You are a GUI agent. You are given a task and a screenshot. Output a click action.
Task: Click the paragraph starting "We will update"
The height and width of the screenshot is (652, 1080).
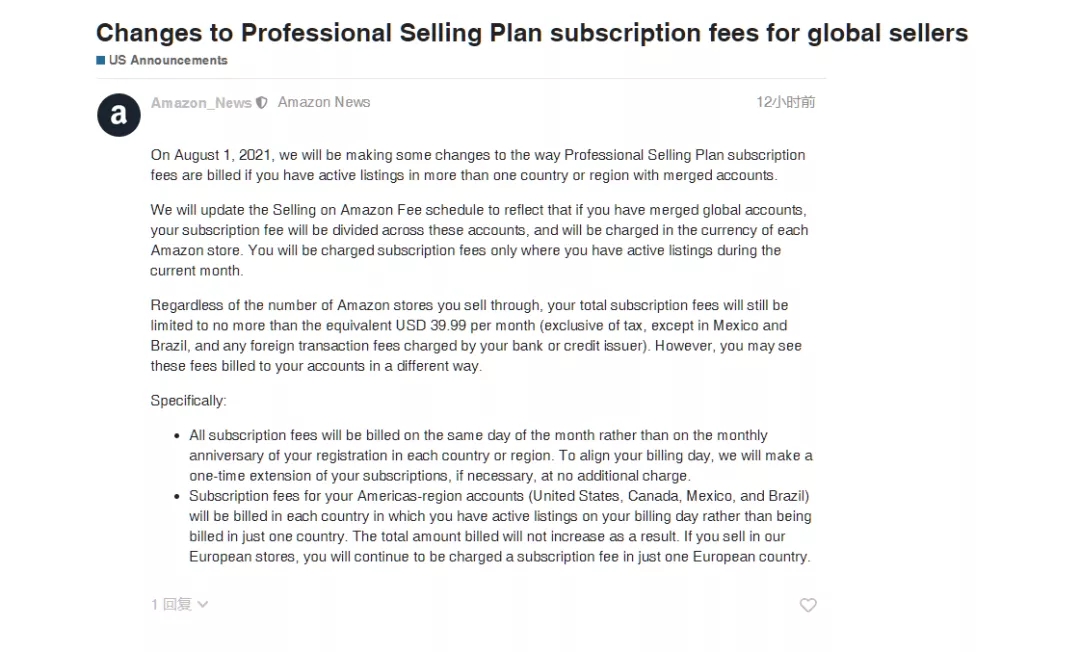(478, 240)
